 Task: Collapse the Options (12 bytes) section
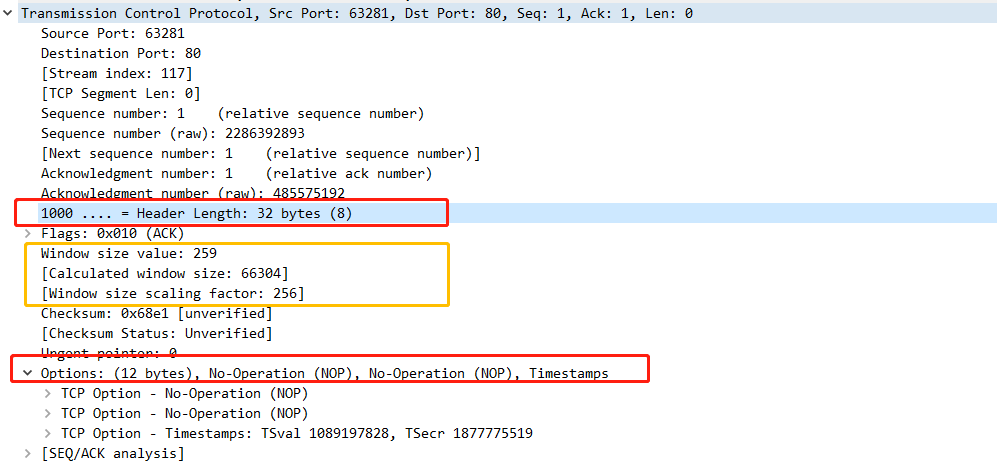(27, 373)
